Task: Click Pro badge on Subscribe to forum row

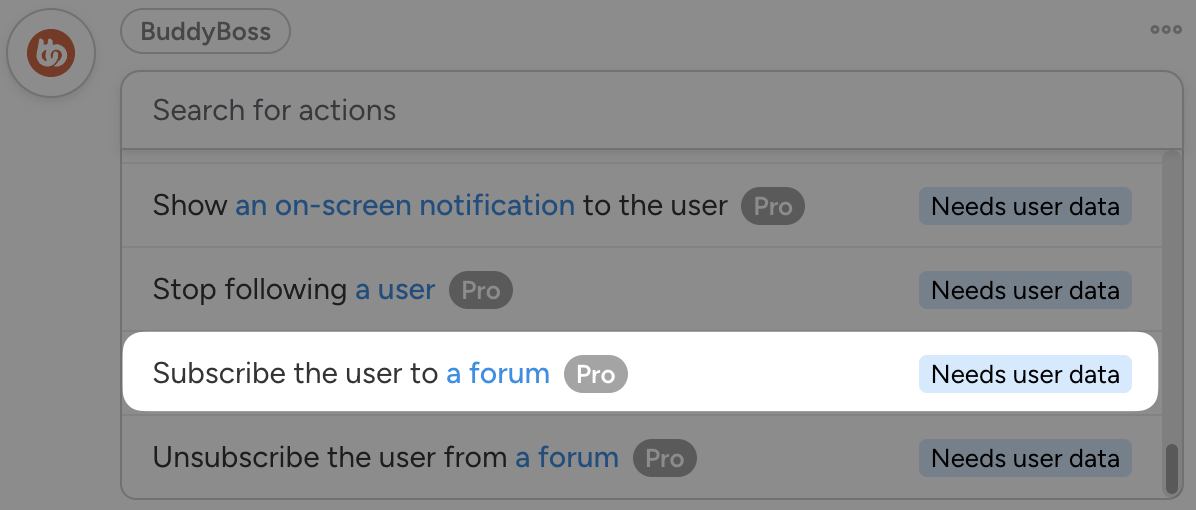Action: coord(596,375)
